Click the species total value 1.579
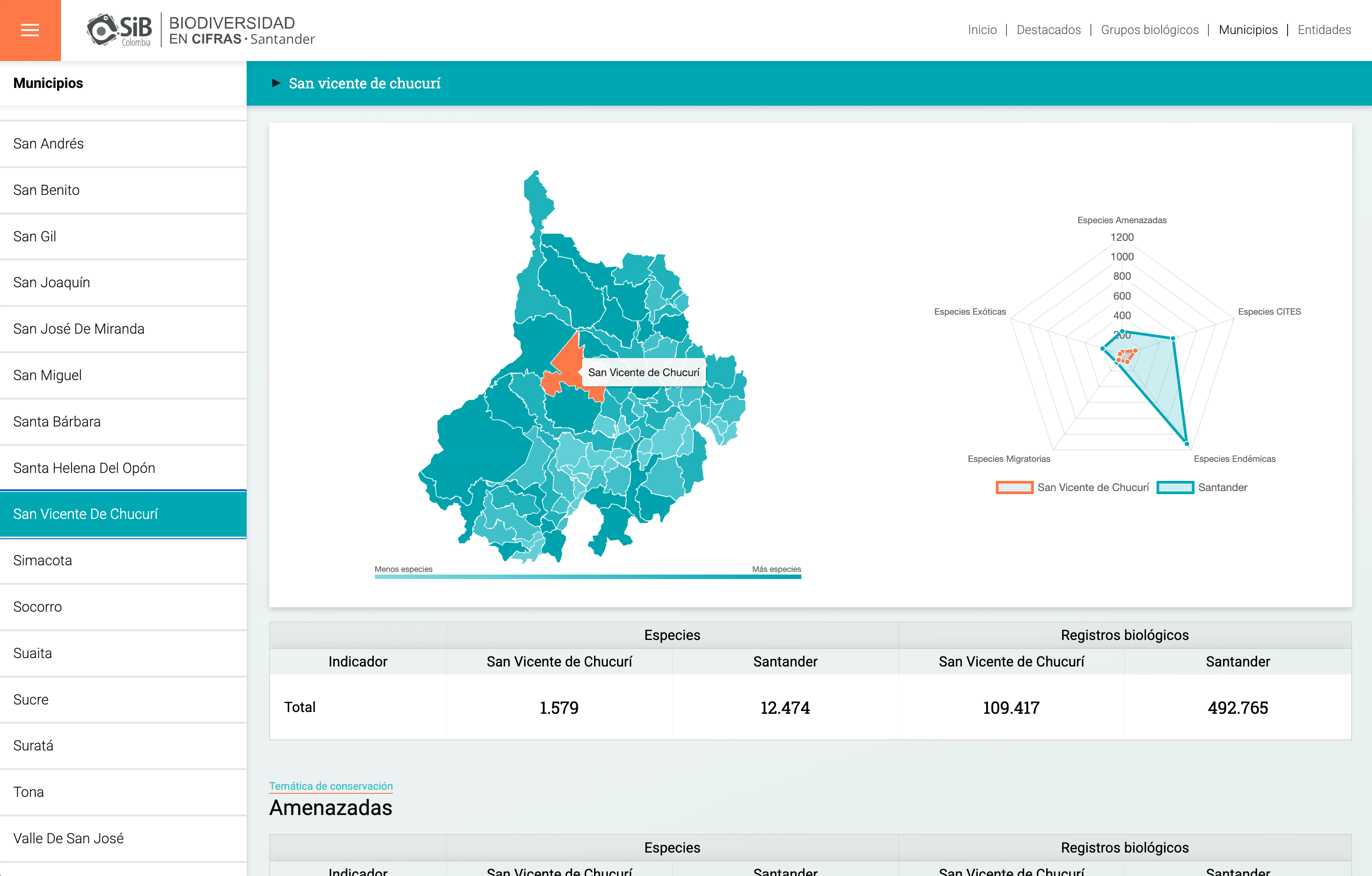1372x876 pixels. (559, 708)
